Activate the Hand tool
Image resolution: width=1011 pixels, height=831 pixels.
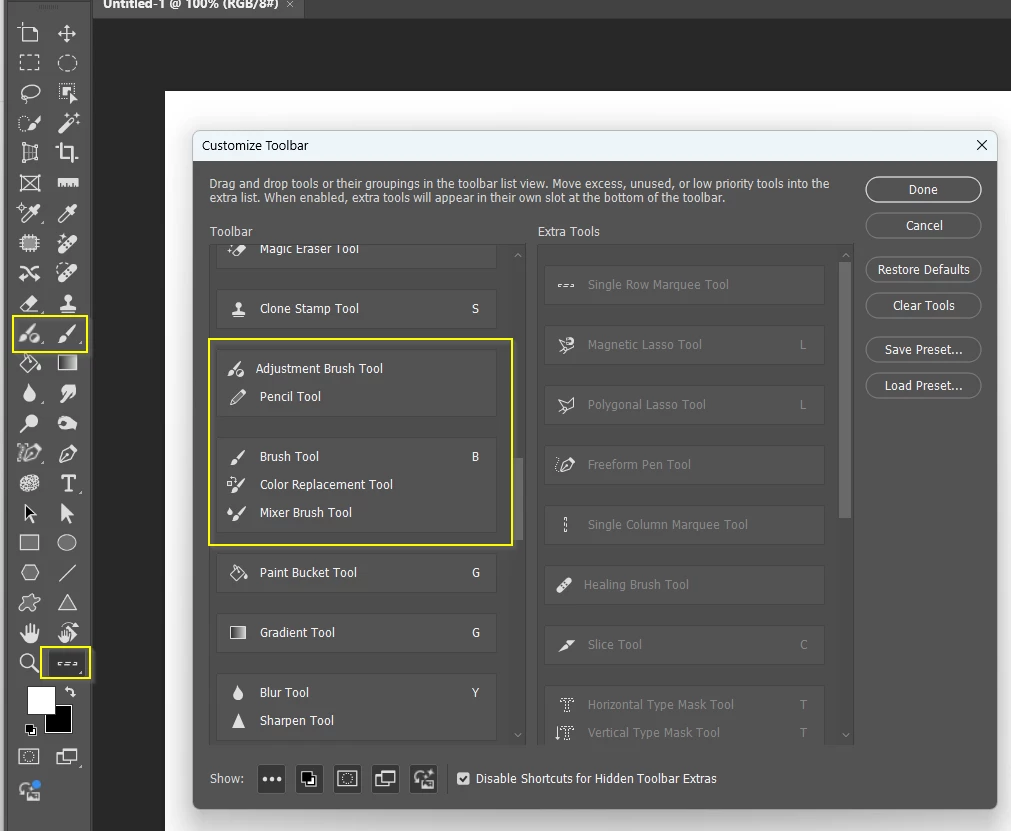click(x=30, y=633)
